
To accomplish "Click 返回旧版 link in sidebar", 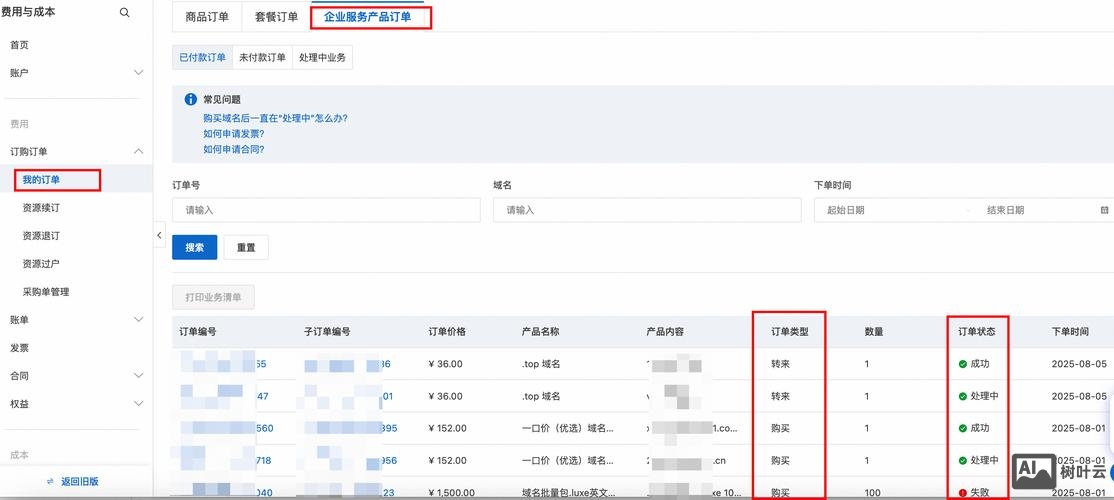I will 80,482.
